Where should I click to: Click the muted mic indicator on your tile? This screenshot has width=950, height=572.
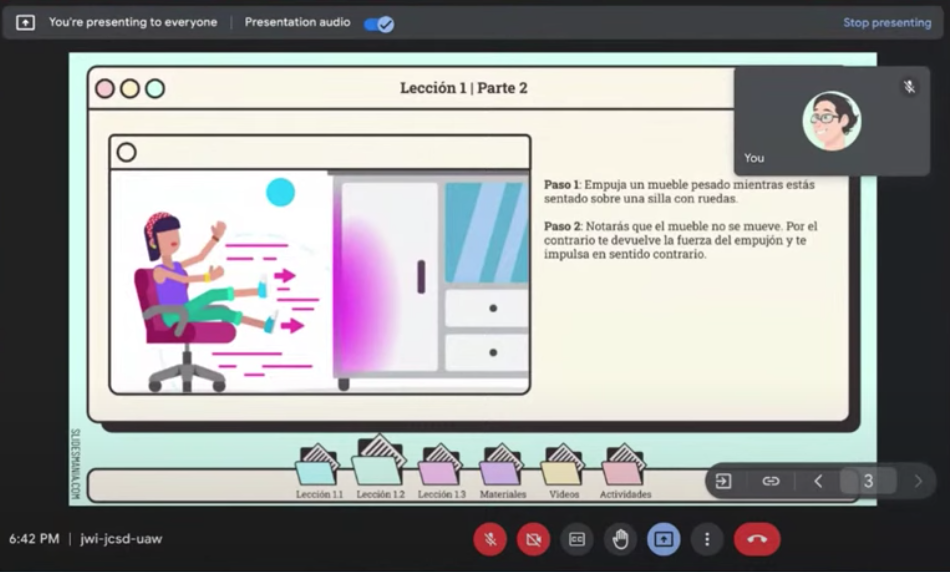(x=909, y=87)
